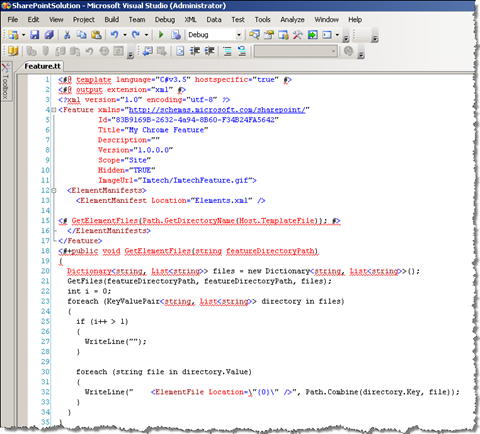Click 'int i = 0;' on line 22
This screenshot has height=434, width=480.
(89, 291)
